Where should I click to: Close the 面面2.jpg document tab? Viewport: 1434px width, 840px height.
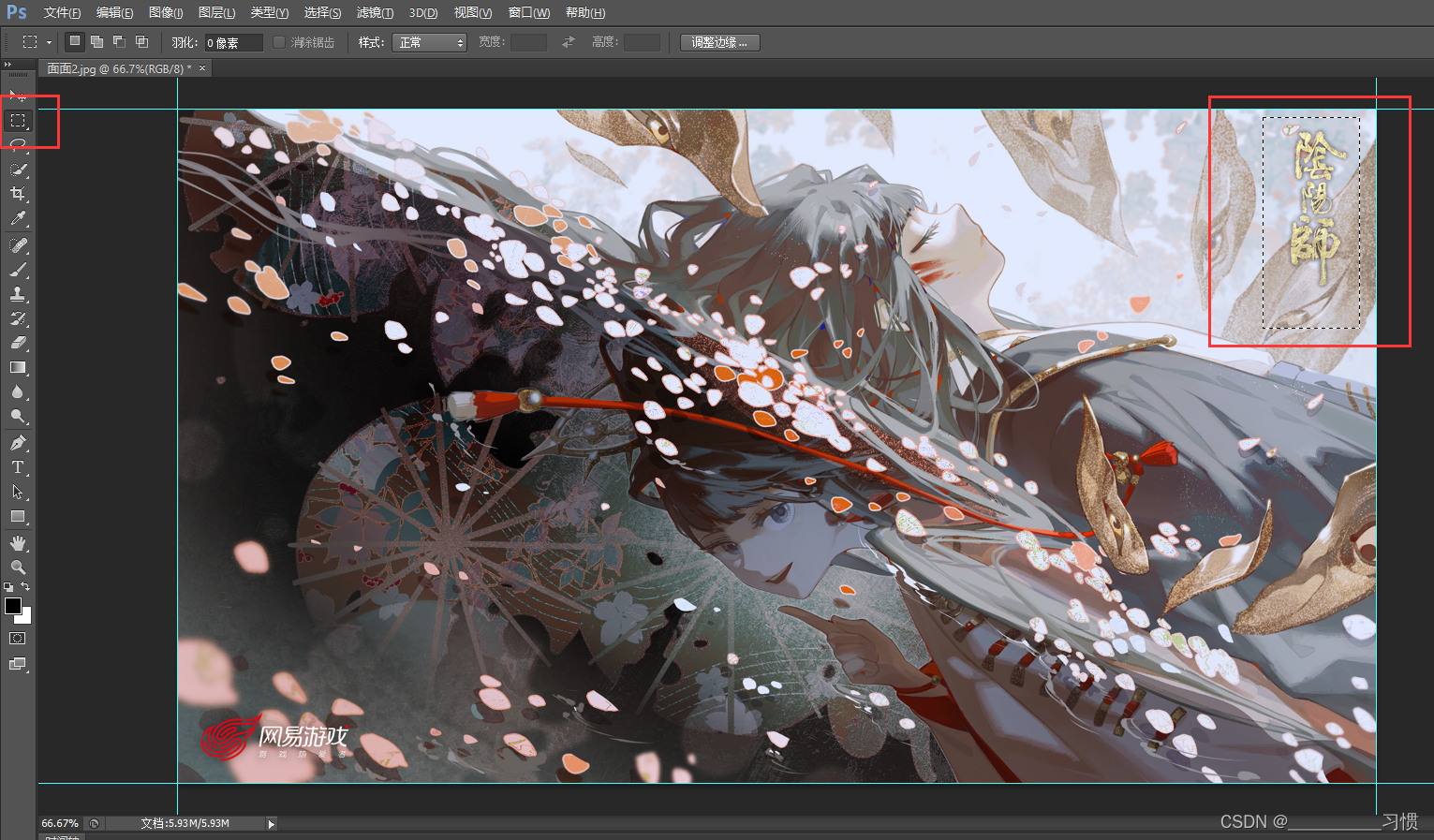click(202, 68)
